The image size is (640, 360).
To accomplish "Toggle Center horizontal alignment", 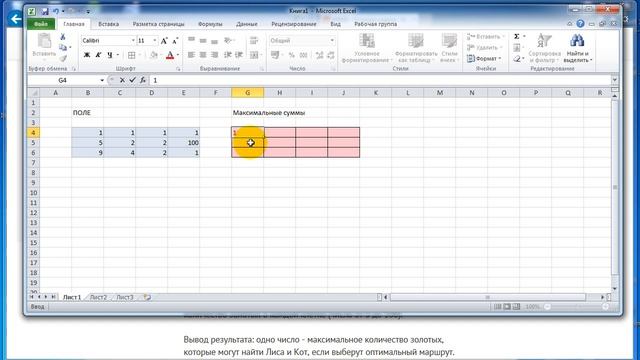I will tap(203, 55).
